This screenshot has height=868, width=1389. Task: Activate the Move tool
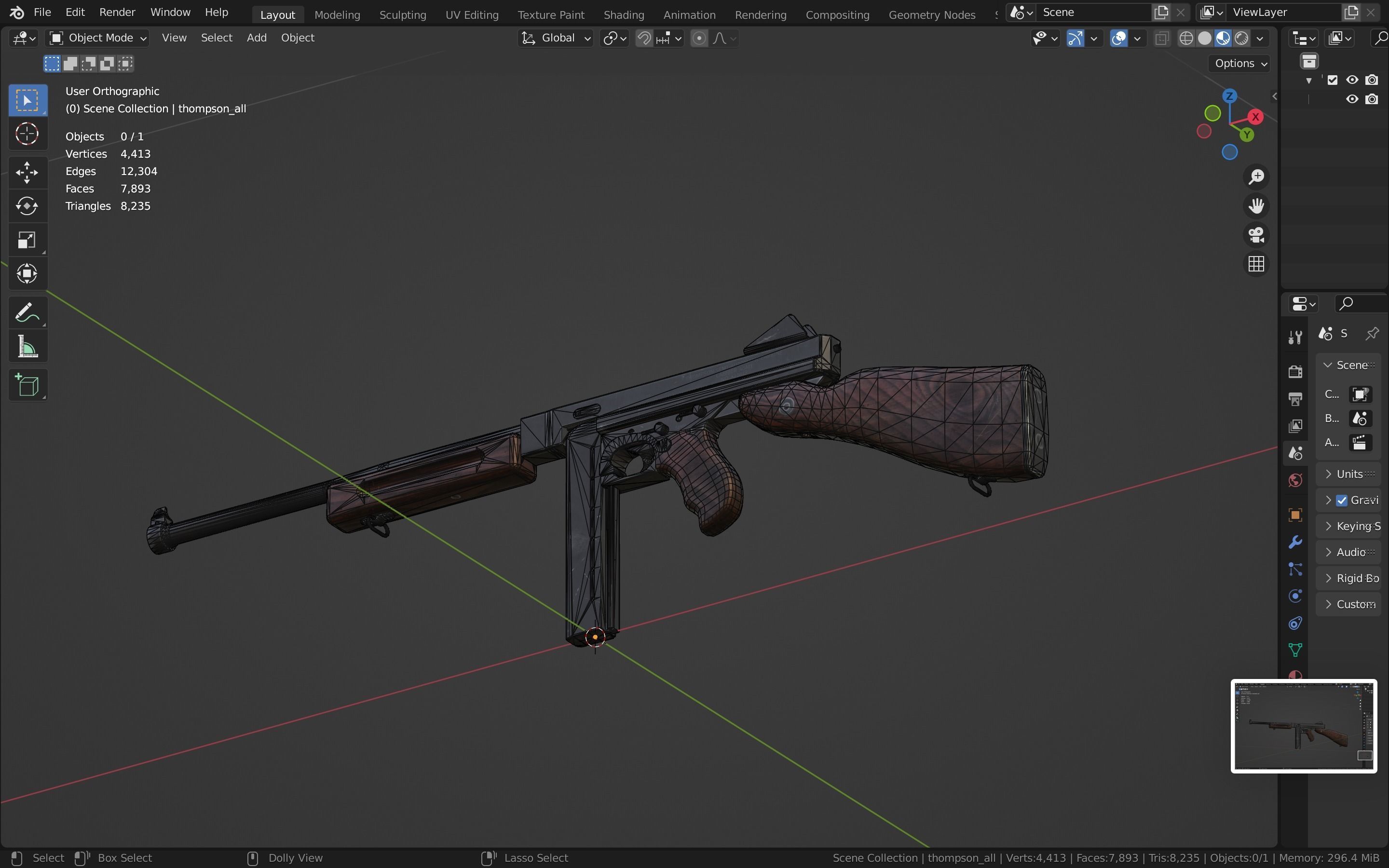click(x=27, y=172)
